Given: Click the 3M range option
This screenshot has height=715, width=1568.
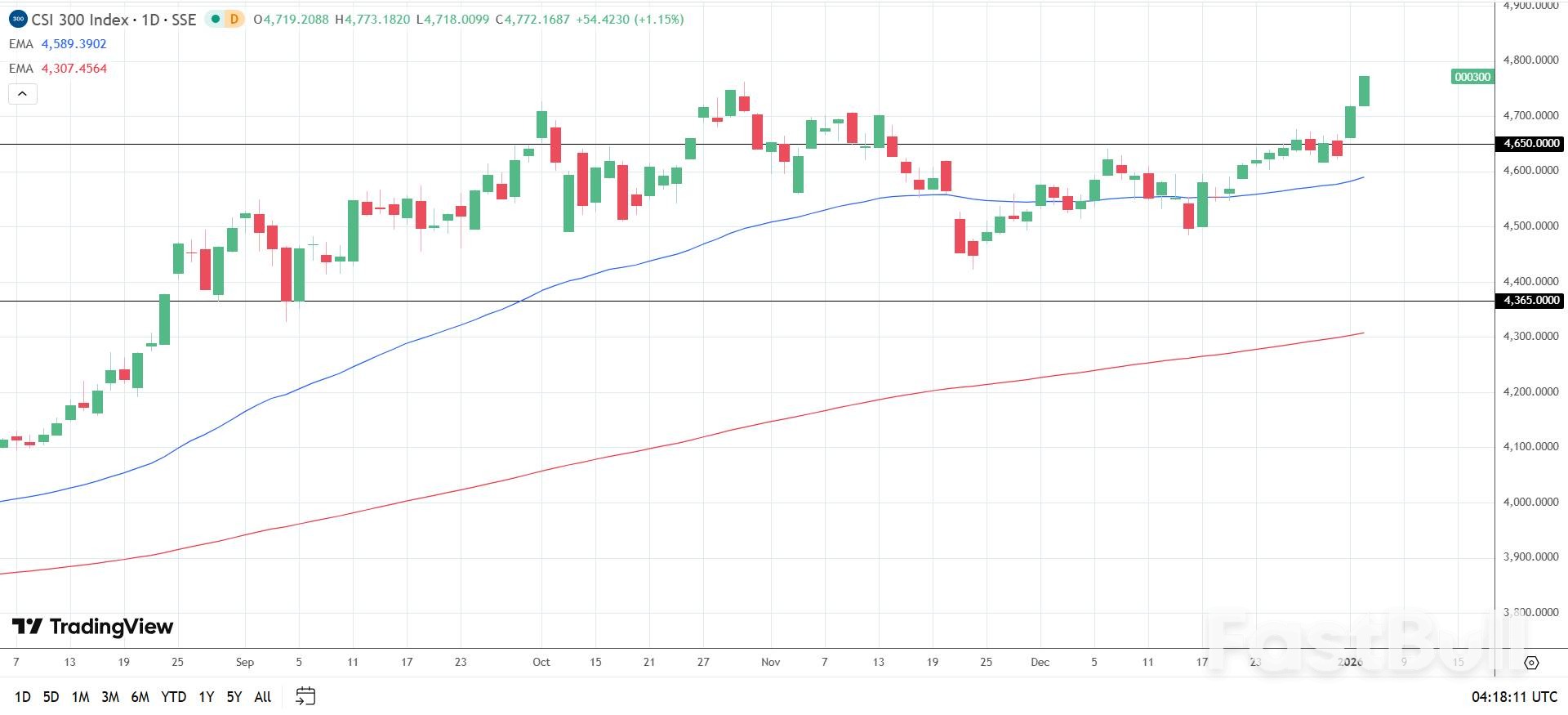Looking at the screenshot, I should pyautogui.click(x=110, y=697).
